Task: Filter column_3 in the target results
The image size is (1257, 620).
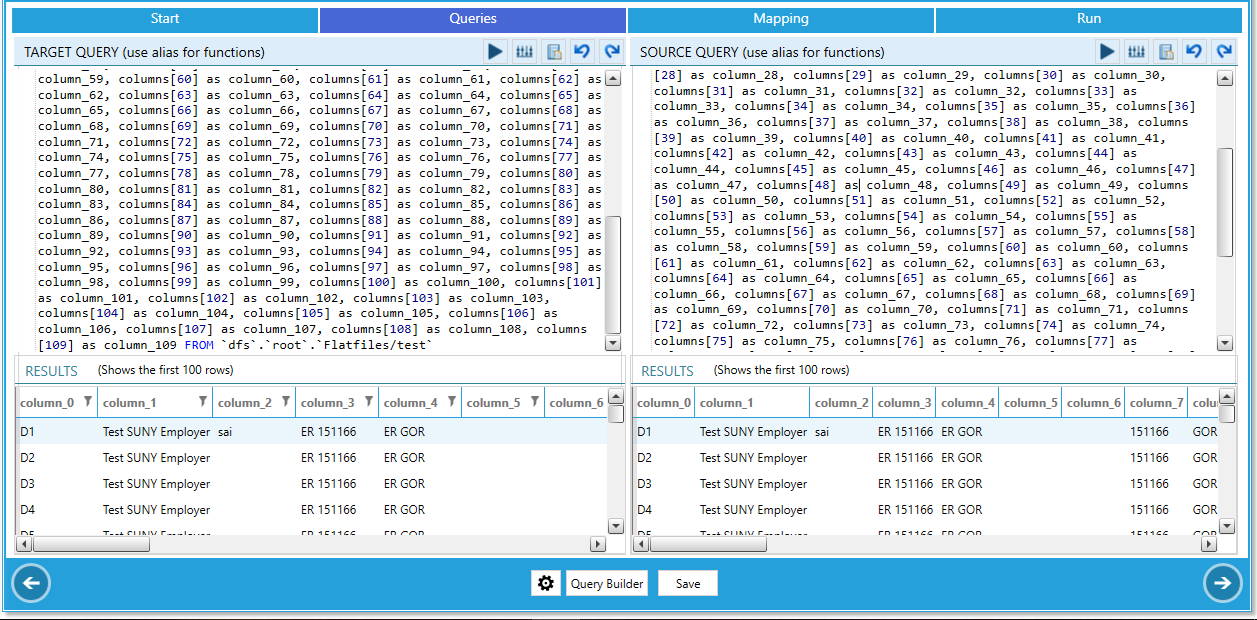Action: (x=369, y=402)
